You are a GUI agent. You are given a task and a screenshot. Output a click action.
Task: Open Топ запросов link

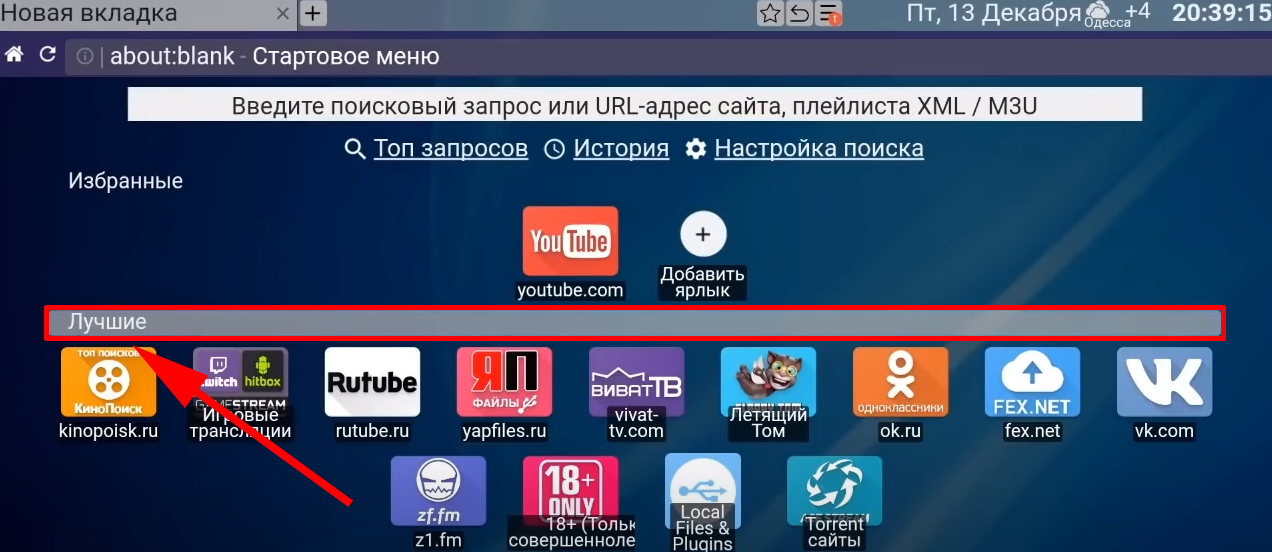(x=451, y=149)
